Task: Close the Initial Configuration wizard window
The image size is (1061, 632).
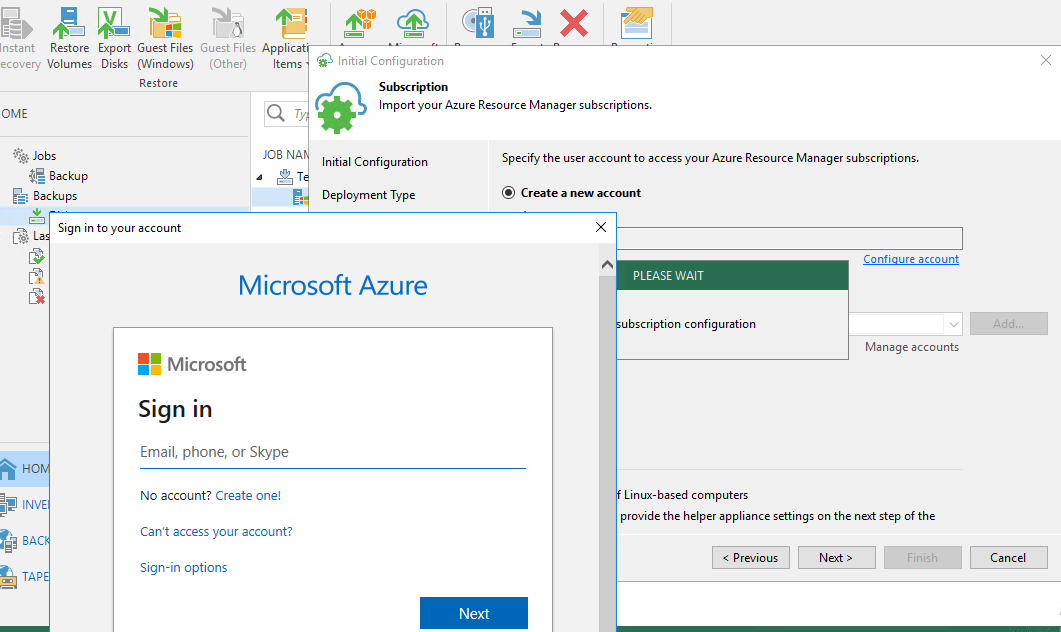Action: (1045, 60)
